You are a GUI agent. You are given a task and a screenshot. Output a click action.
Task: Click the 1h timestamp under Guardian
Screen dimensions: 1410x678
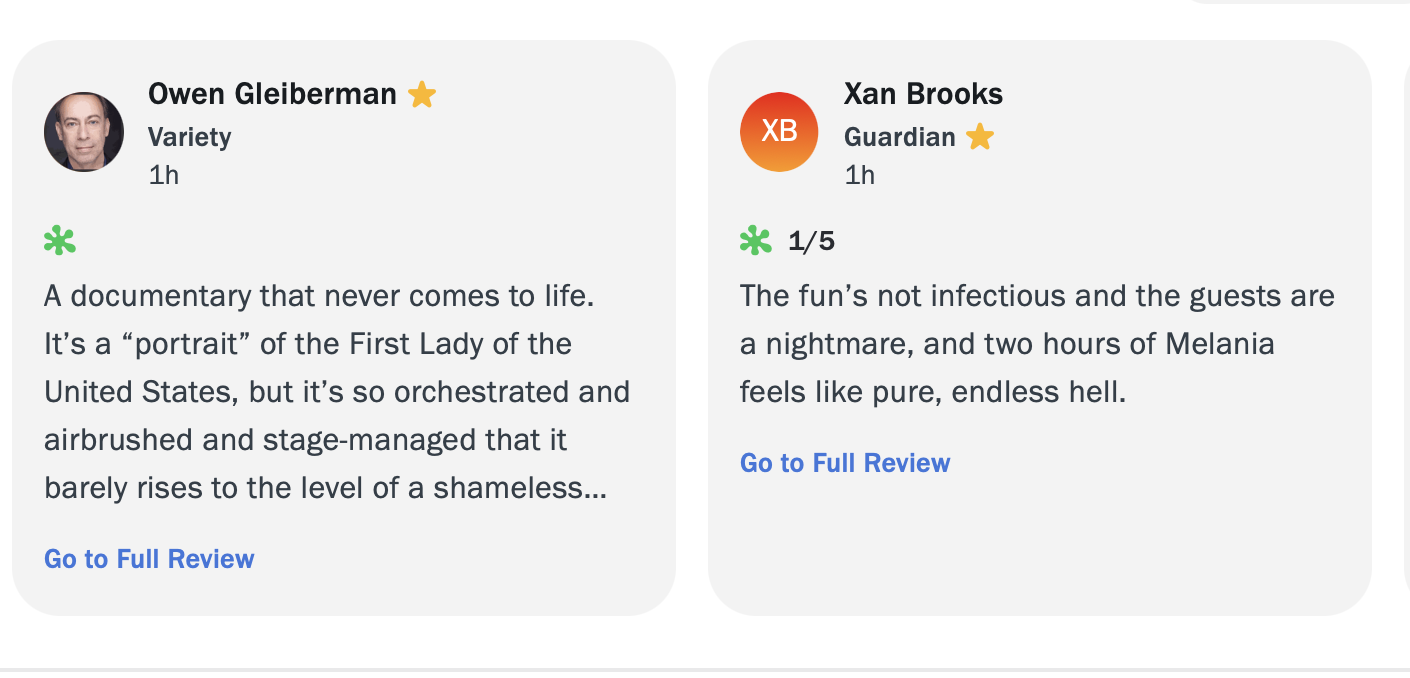pos(860,175)
